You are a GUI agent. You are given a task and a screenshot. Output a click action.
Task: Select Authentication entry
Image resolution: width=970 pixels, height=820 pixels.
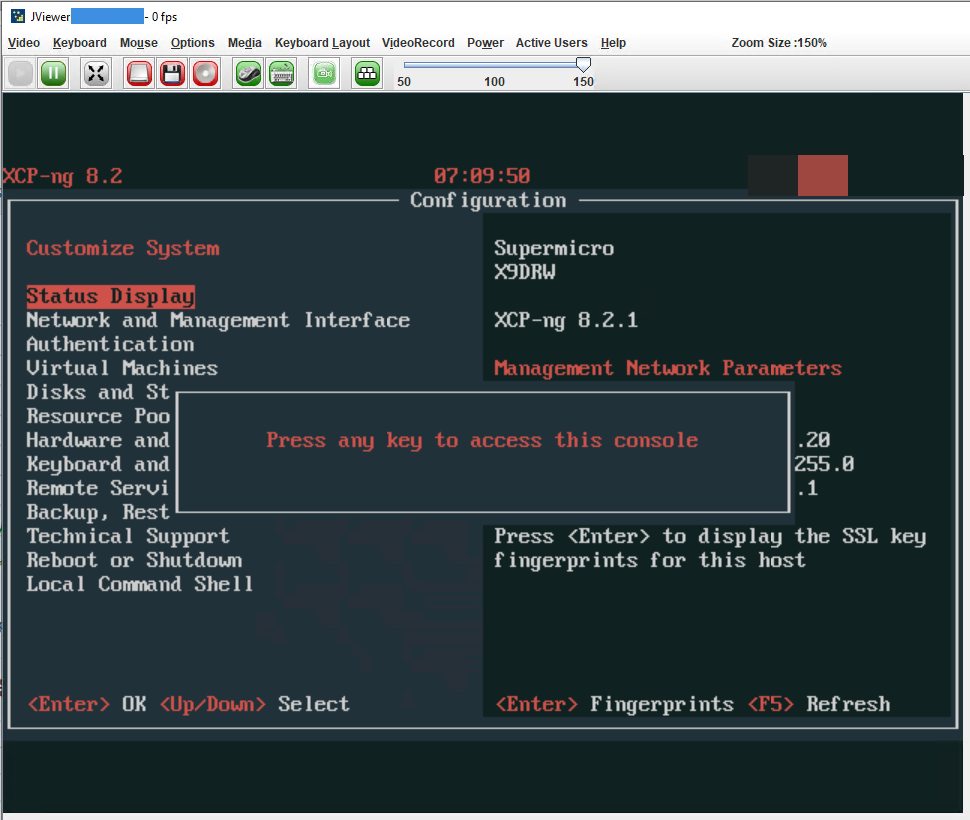click(x=110, y=344)
